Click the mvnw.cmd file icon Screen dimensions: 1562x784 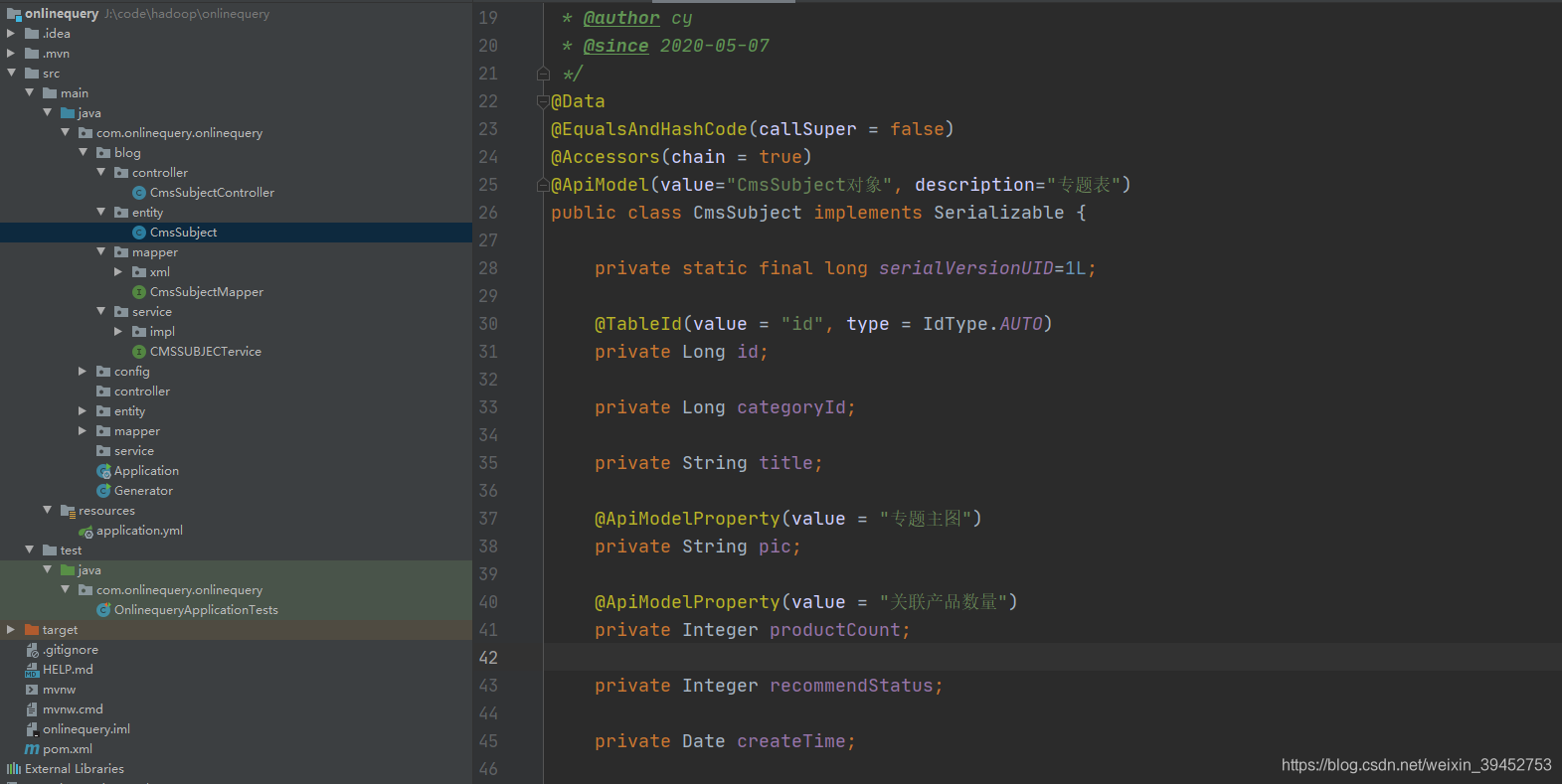pos(32,709)
